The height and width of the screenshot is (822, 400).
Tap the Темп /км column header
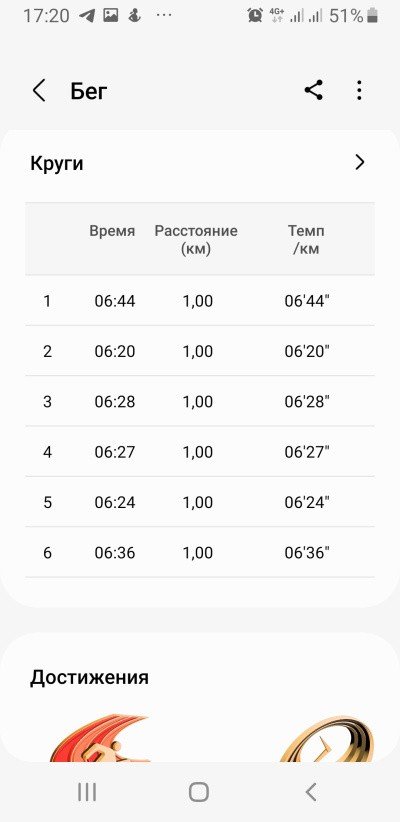click(x=307, y=239)
